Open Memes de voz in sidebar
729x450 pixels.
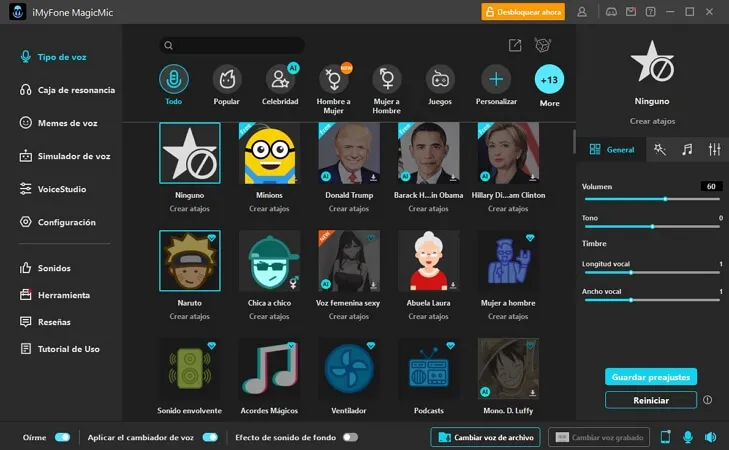[59, 123]
